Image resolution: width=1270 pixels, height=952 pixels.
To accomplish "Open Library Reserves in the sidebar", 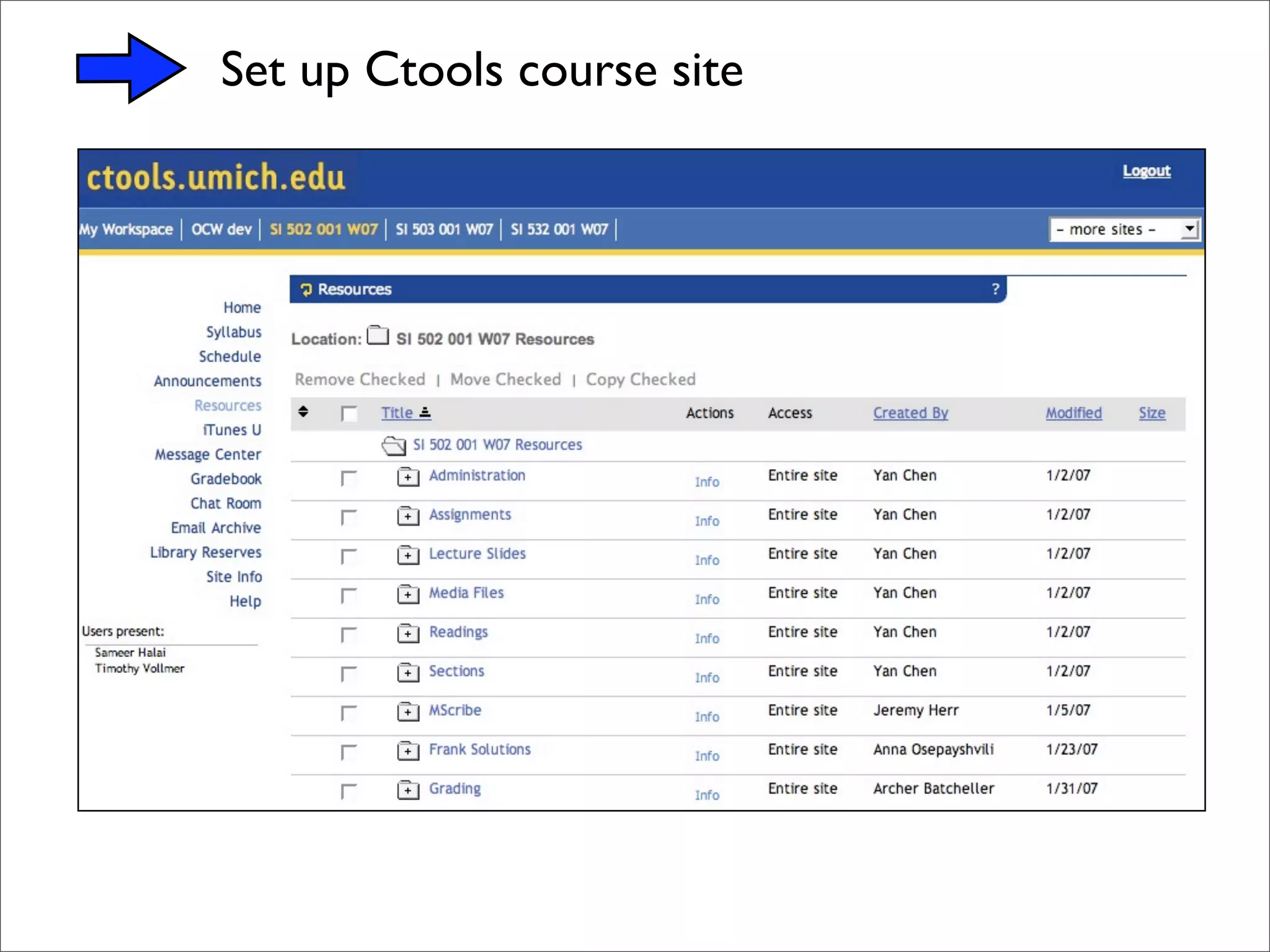I will (x=206, y=552).
